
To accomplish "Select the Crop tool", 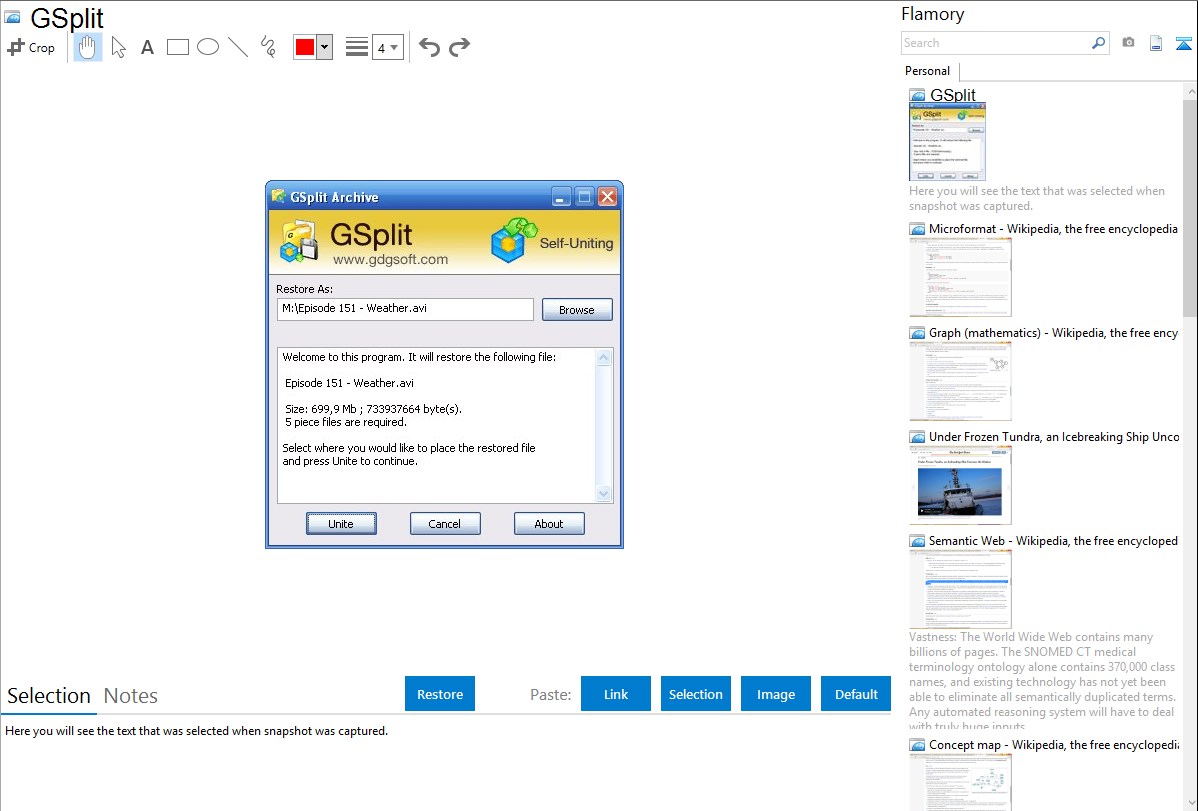I will tap(31, 47).
